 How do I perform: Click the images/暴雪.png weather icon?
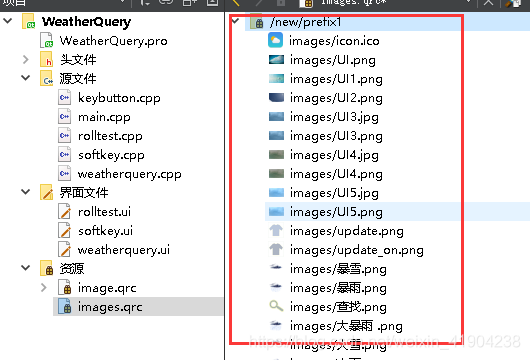276,268
